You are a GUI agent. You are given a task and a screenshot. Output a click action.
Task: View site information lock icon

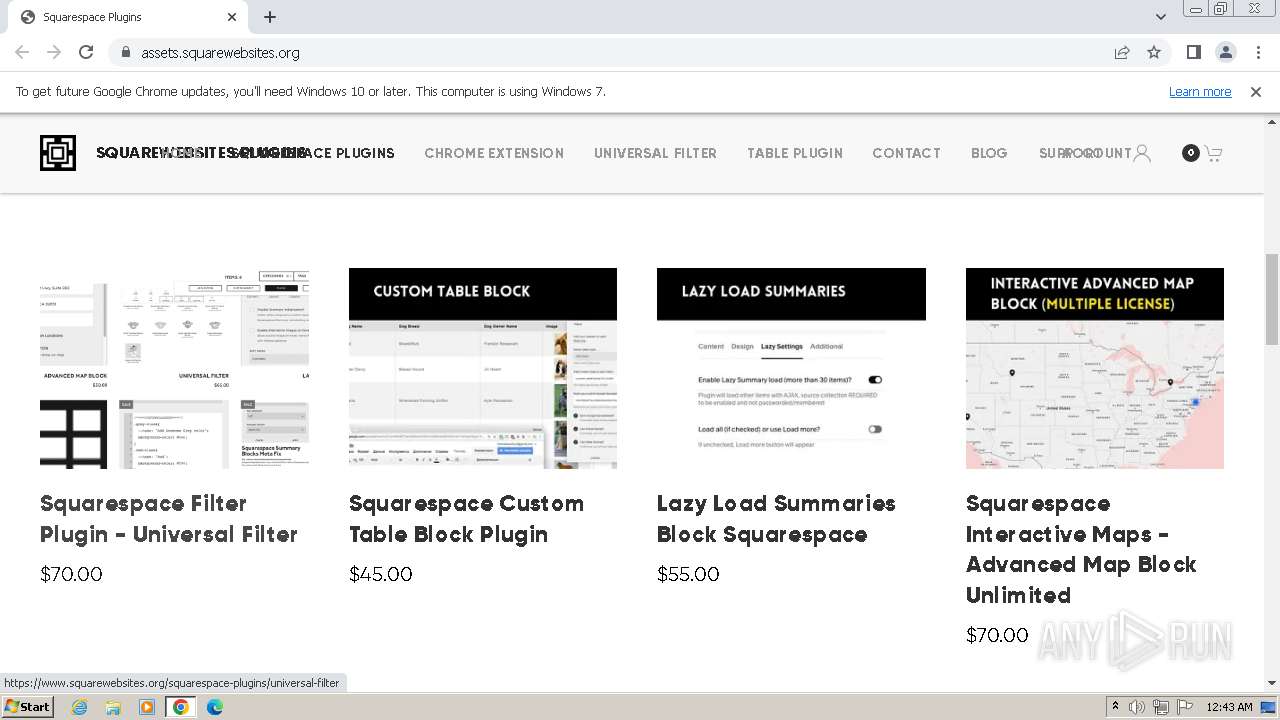pyautogui.click(x=125, y=52)
